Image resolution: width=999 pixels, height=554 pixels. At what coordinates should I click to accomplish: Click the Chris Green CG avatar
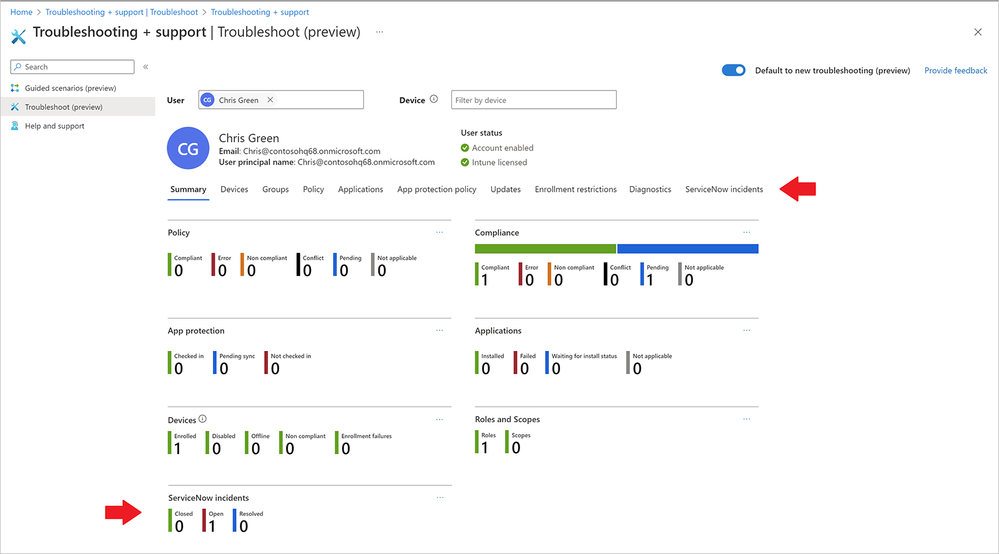pos(187,151)
